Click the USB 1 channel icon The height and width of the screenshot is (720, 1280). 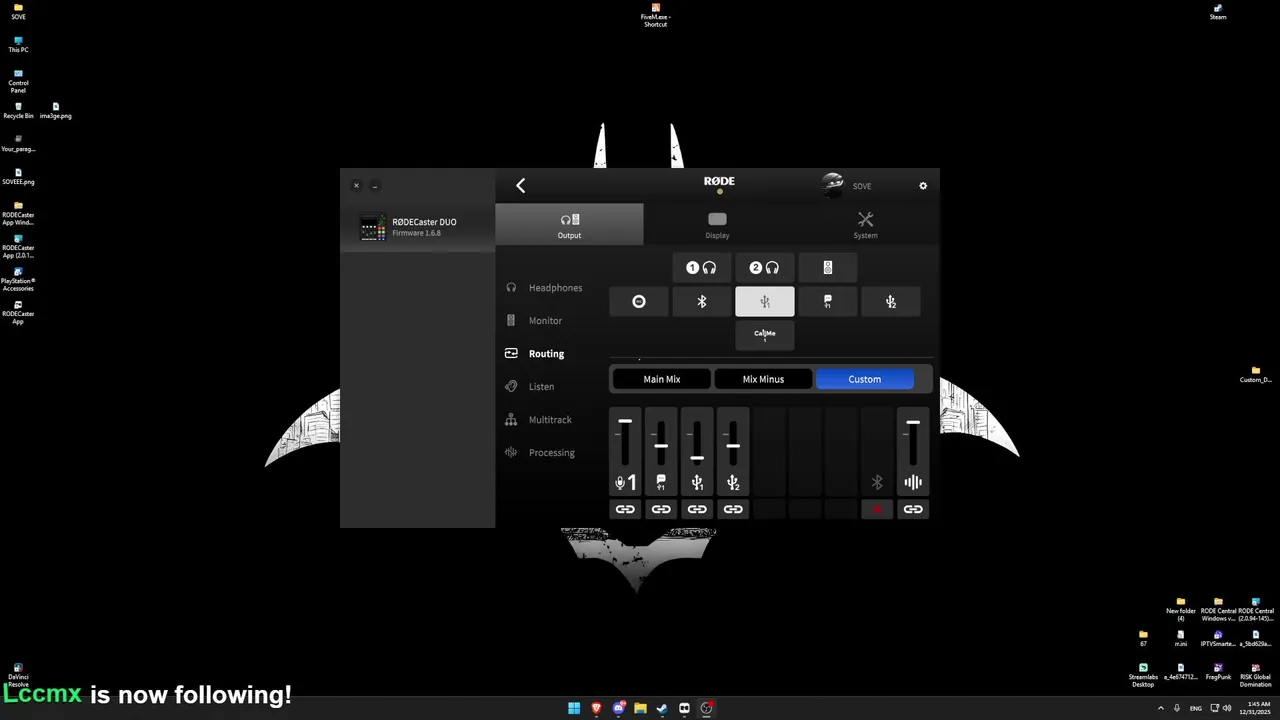click(x=697, y=483)
